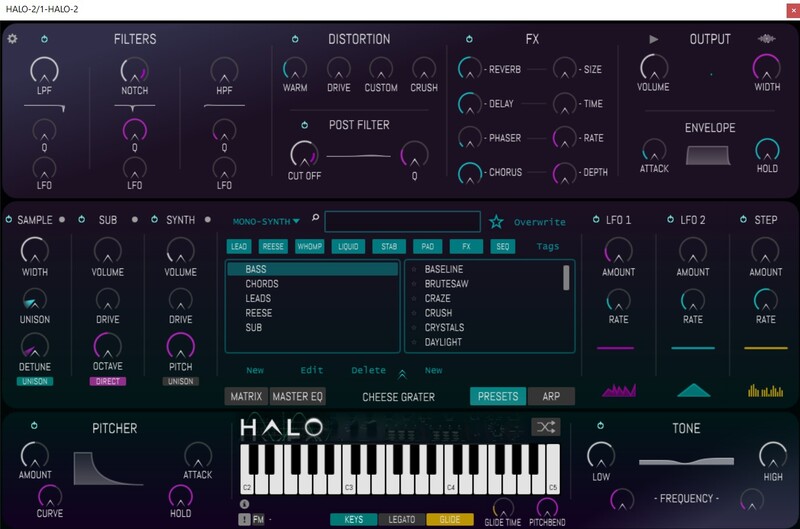Click the search magnifier icon
Screen dimensions: 800x529
tap(315, 218)
